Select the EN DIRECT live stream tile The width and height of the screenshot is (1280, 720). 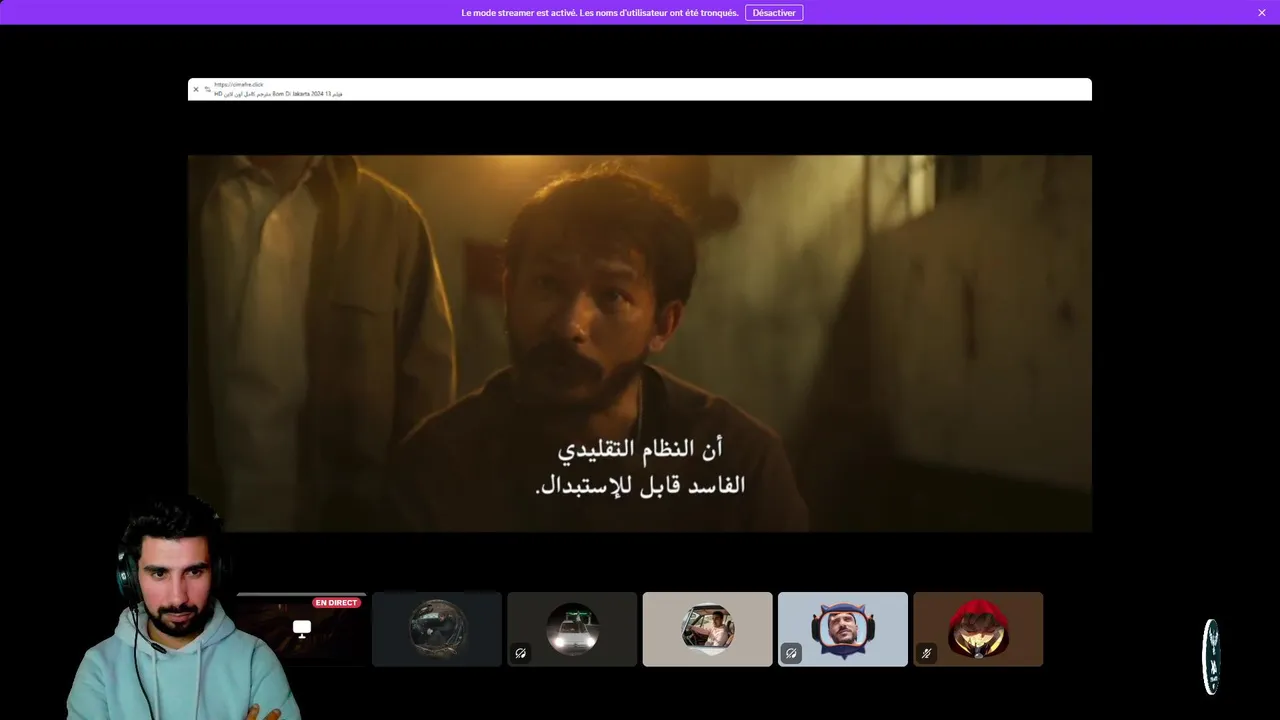pyautogui.click(x=302, y=629)
